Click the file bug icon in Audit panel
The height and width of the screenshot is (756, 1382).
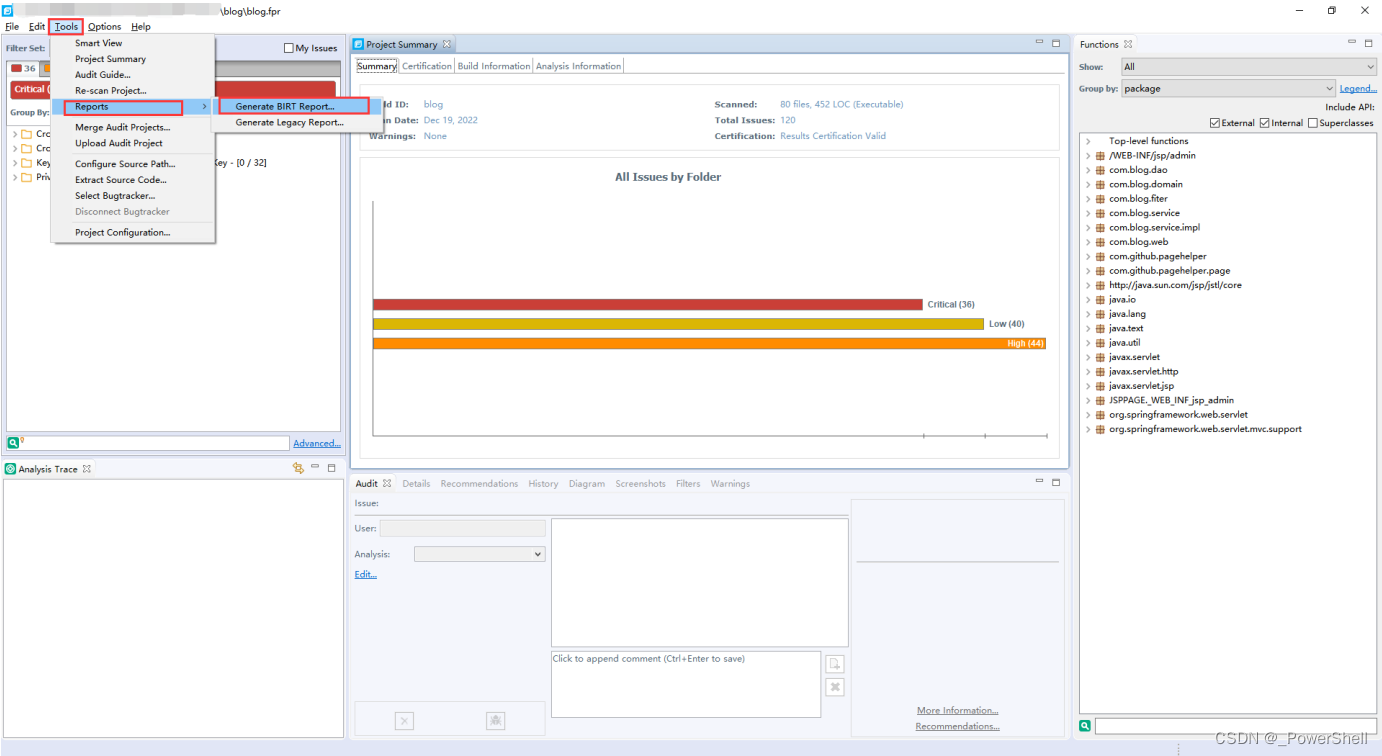point(495,720)
